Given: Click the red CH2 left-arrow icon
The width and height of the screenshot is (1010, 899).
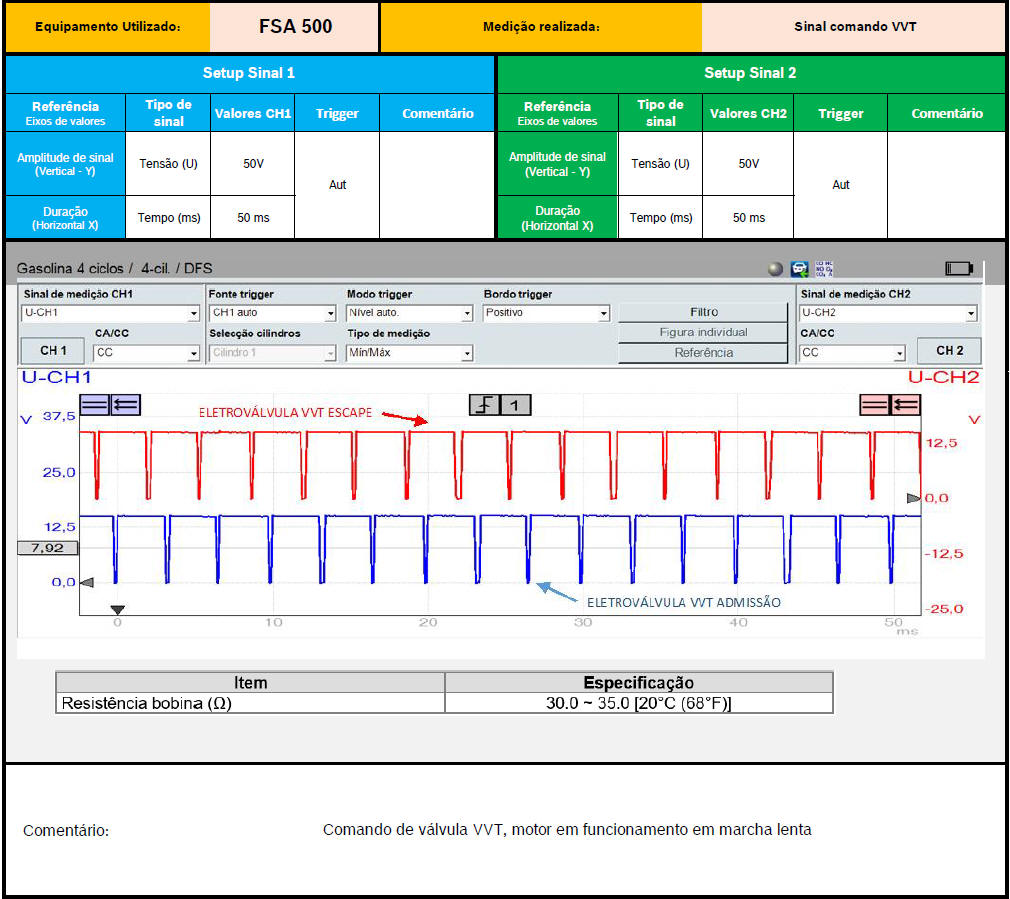Looking at the screenshot, I should [905, 404].
